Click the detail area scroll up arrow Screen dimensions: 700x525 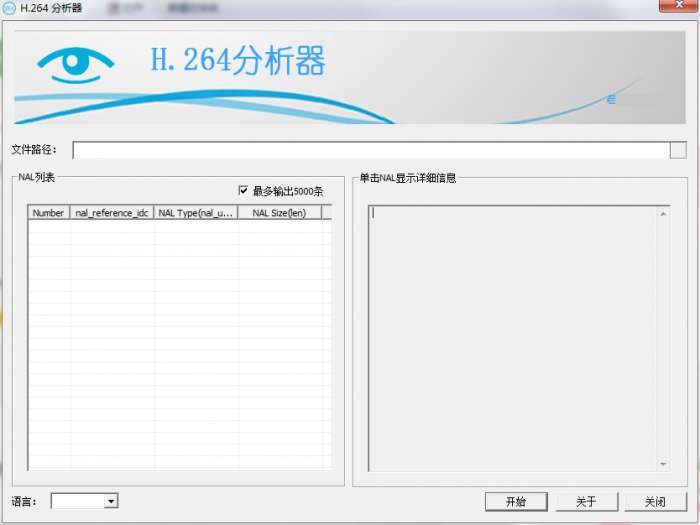click(x=663, y=214)
